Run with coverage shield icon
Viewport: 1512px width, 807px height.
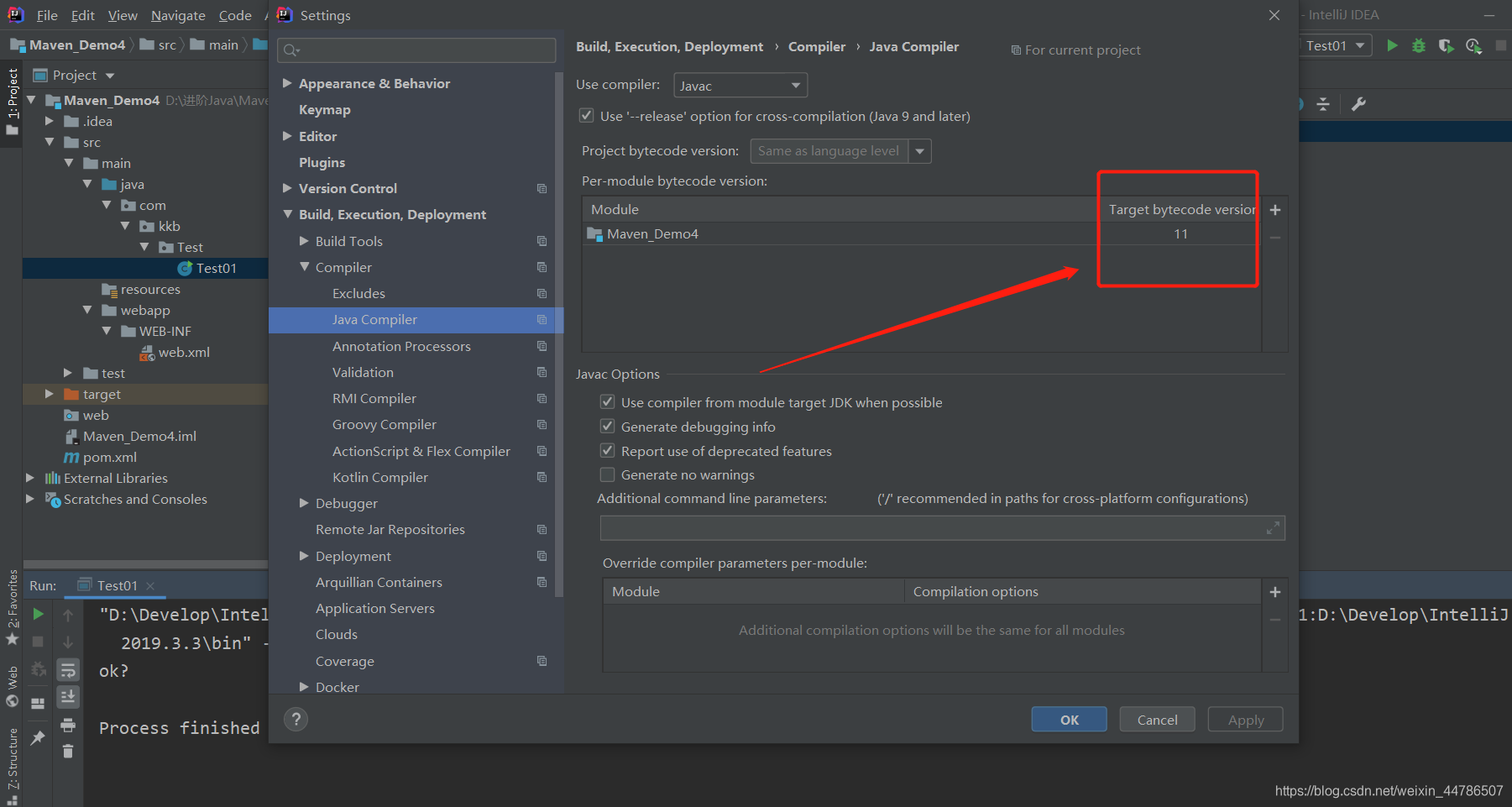coord(1446,46)
